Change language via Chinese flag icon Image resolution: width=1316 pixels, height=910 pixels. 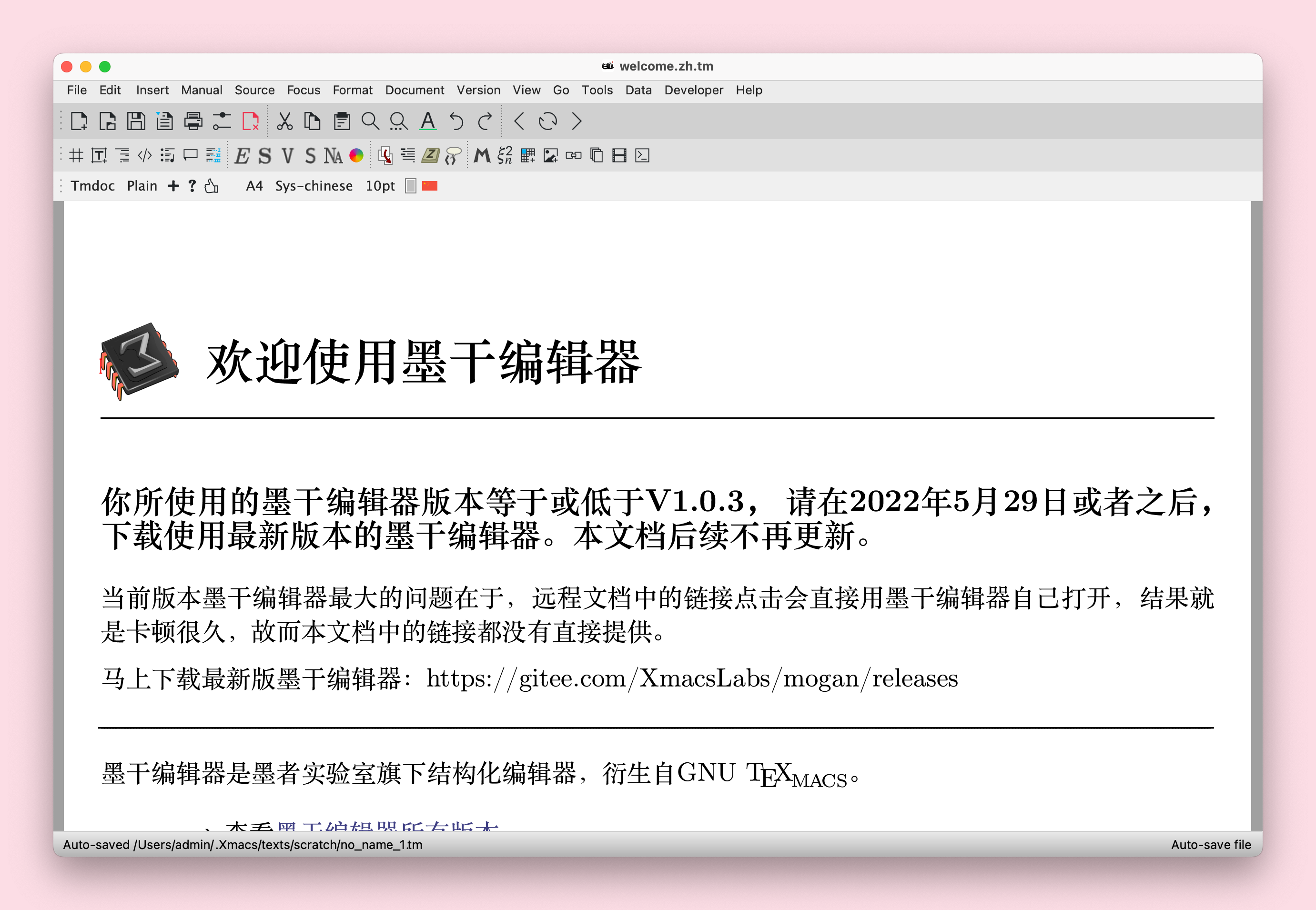point(430,186)
